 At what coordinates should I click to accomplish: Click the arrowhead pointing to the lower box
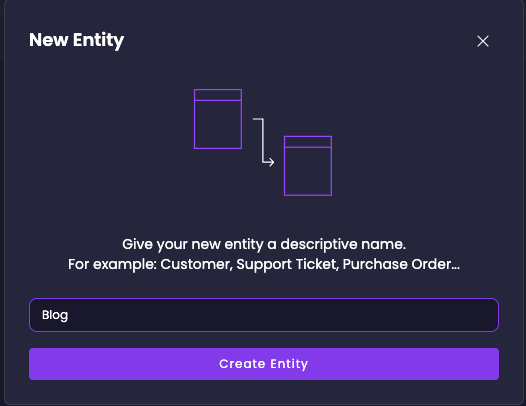coord(270,162)
